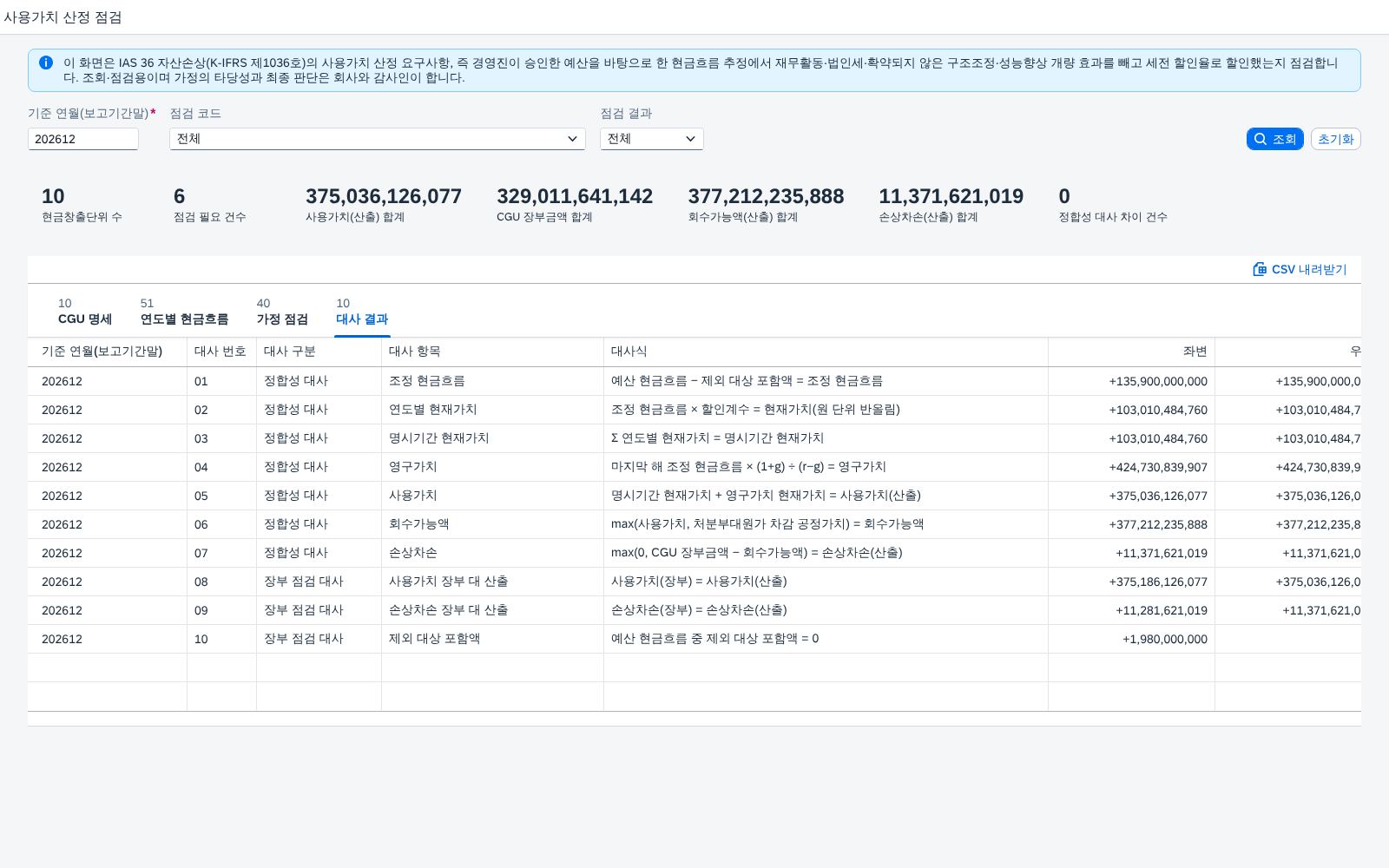Click 정합성 대사 cell in row 01

[319, 381]
